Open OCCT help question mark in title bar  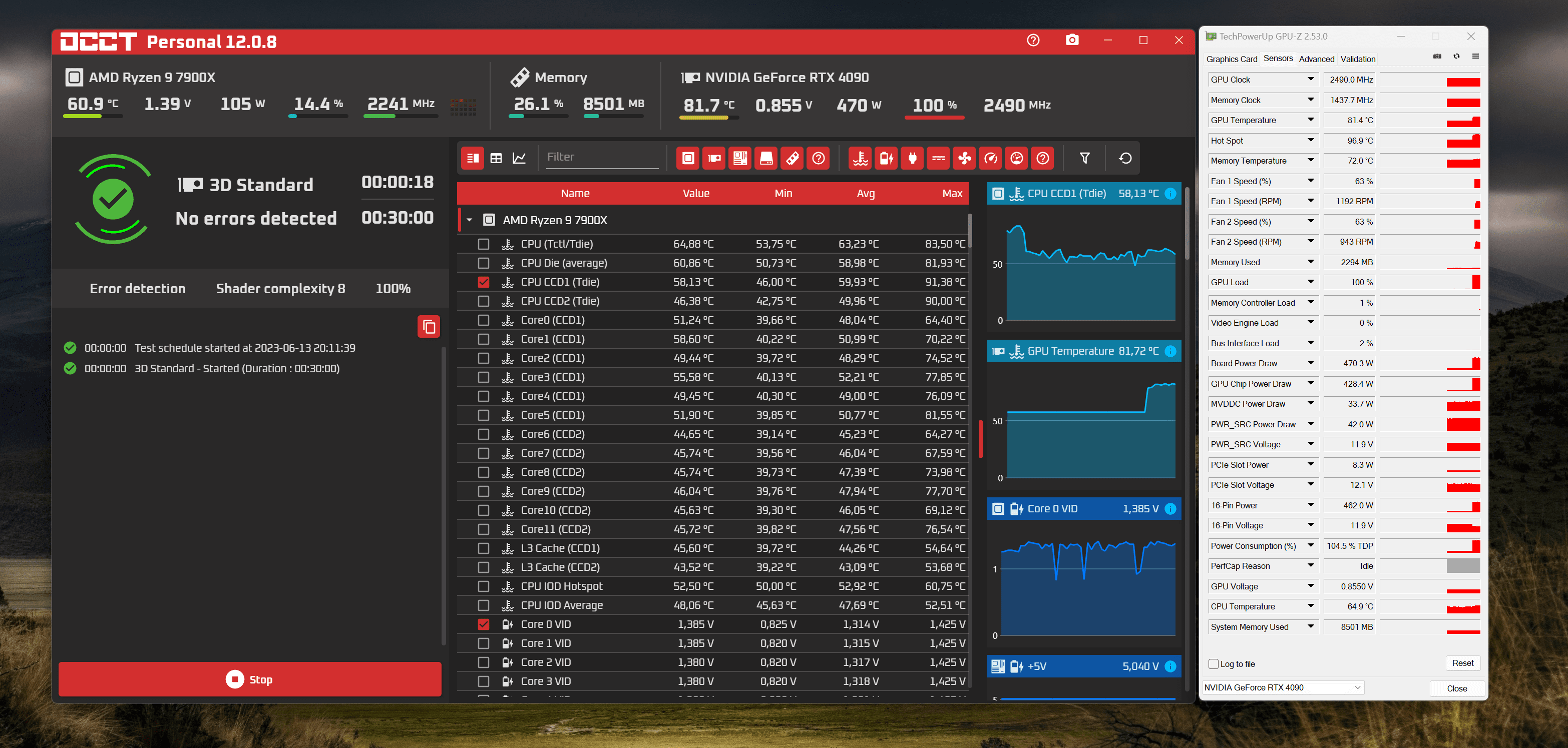(1033, 40)
